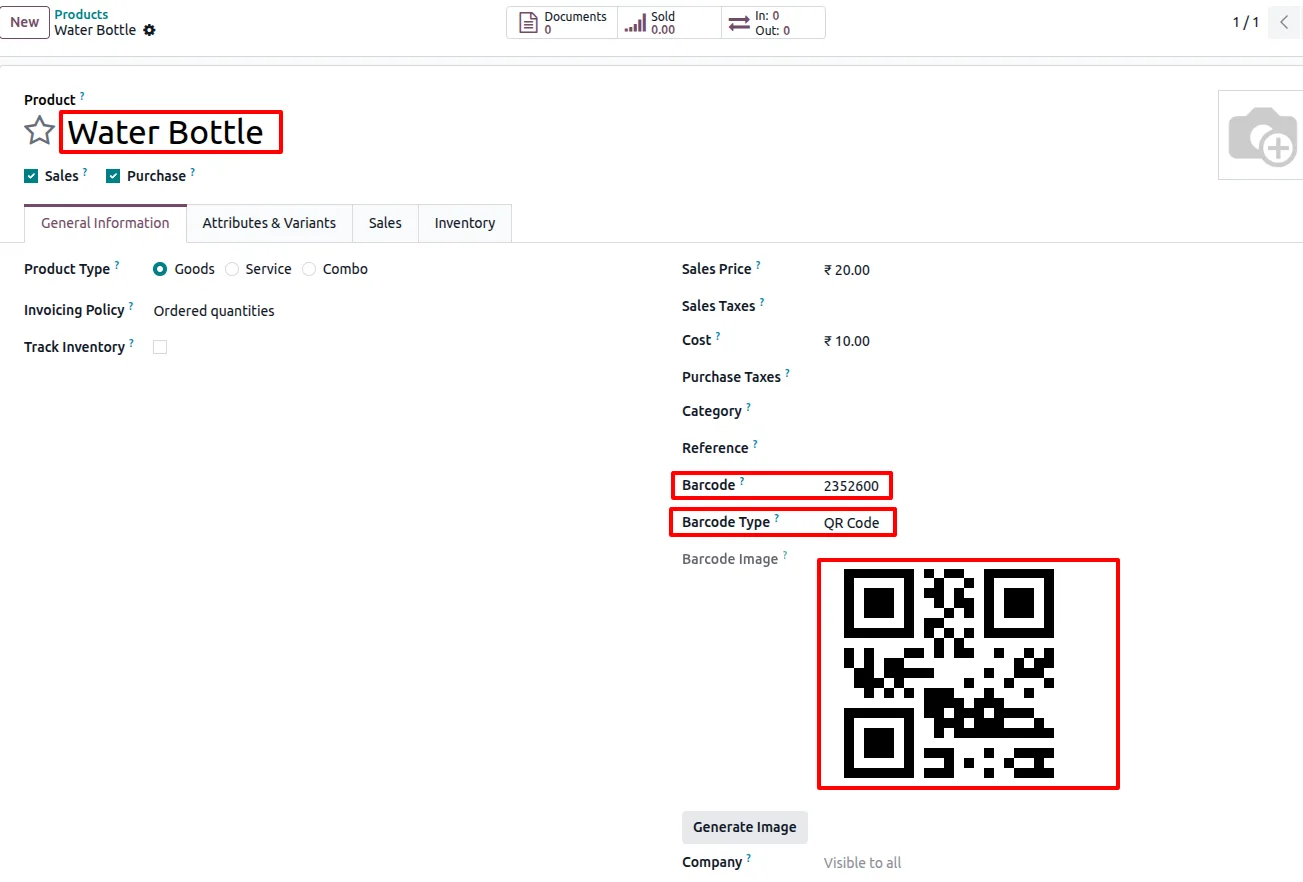Switch to the General Information tab
The image size is (1303, 882).
[x=105, y=223]
